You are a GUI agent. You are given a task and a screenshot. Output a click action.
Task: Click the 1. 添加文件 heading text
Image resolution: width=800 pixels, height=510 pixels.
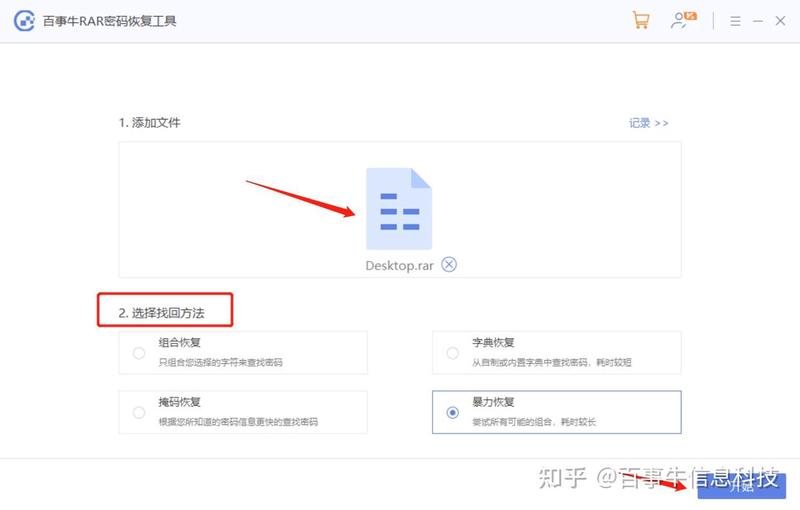[149, 123]
